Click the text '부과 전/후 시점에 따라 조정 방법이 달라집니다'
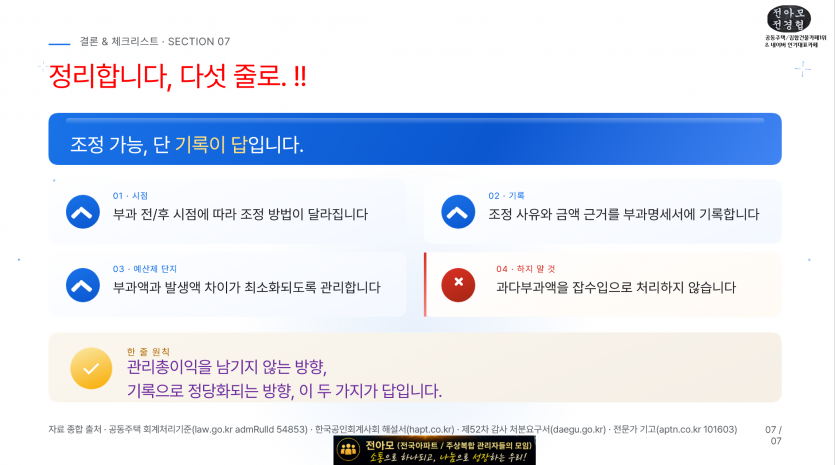 point(240,214)
